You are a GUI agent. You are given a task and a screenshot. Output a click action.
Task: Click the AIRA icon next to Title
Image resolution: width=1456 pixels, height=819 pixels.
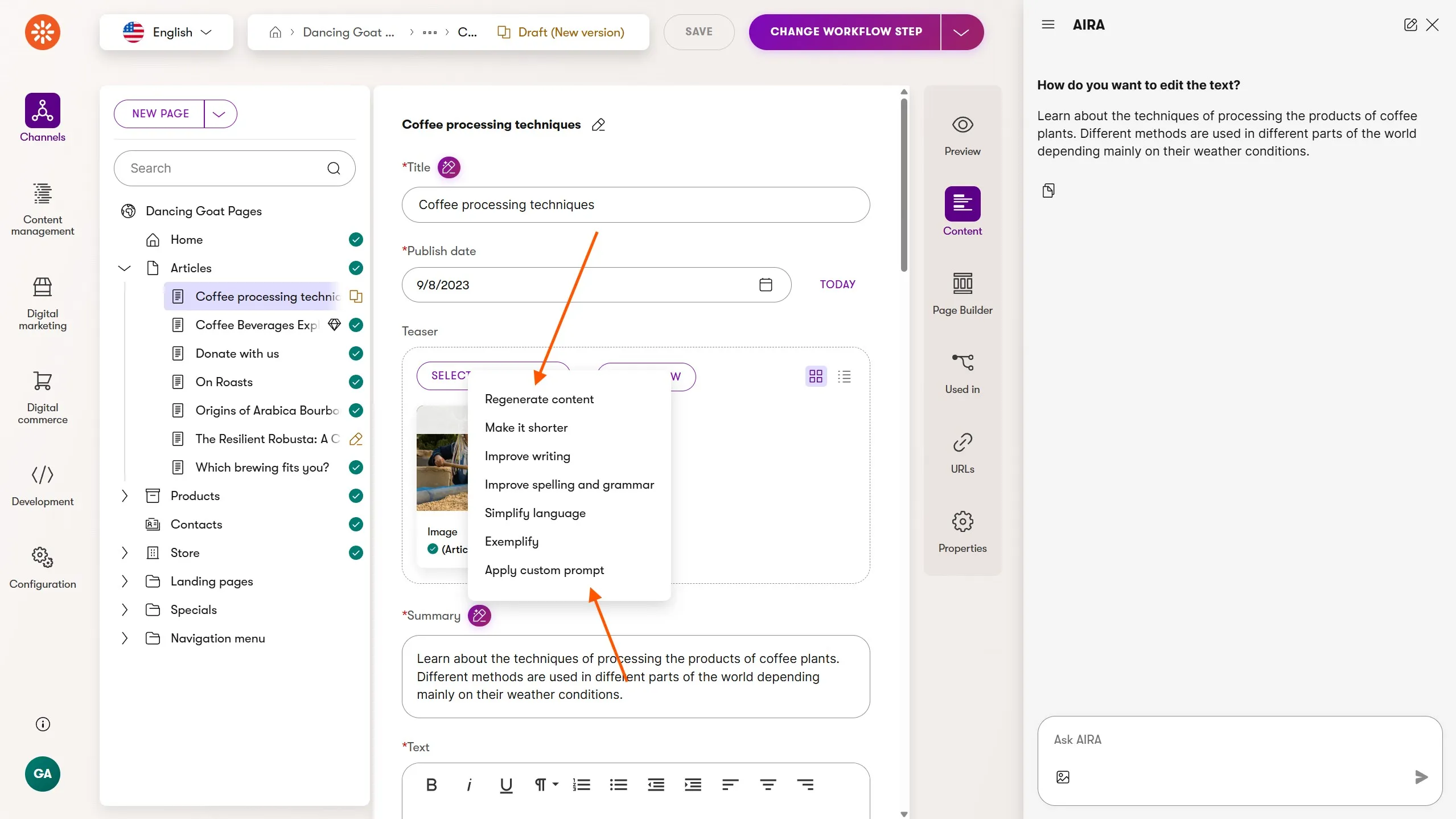click(449, 167)
